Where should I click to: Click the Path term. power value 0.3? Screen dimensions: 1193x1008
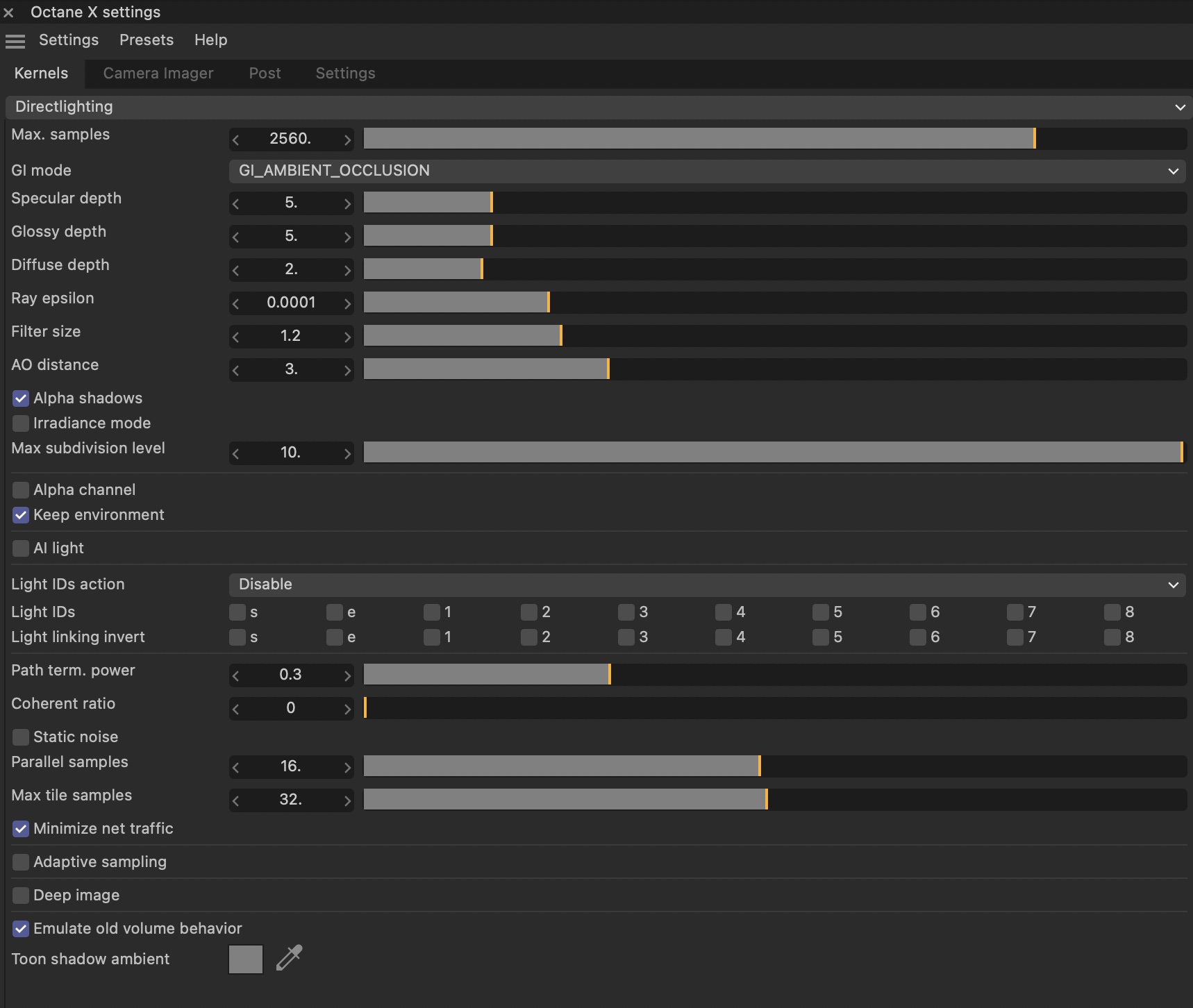pos(291,675)
